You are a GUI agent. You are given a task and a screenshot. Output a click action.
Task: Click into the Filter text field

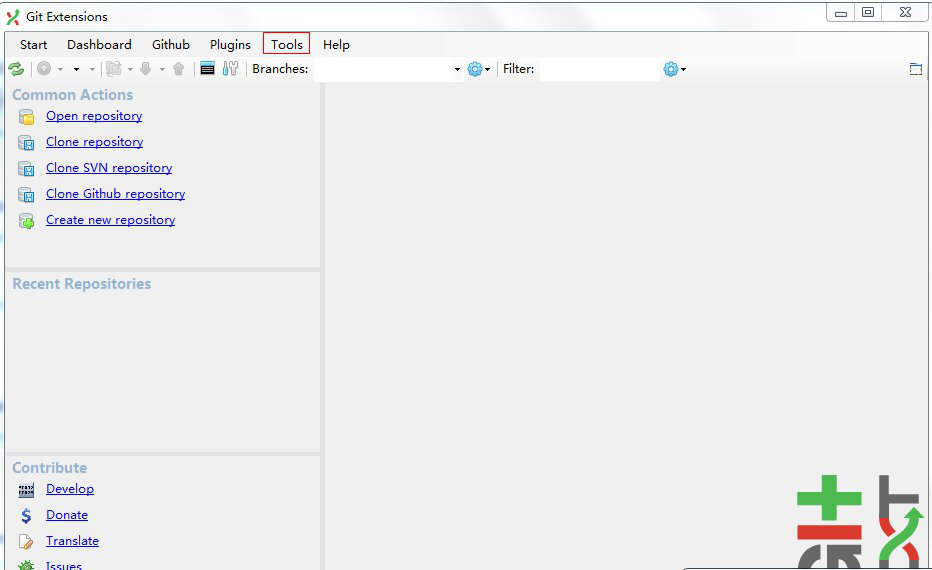598,69
